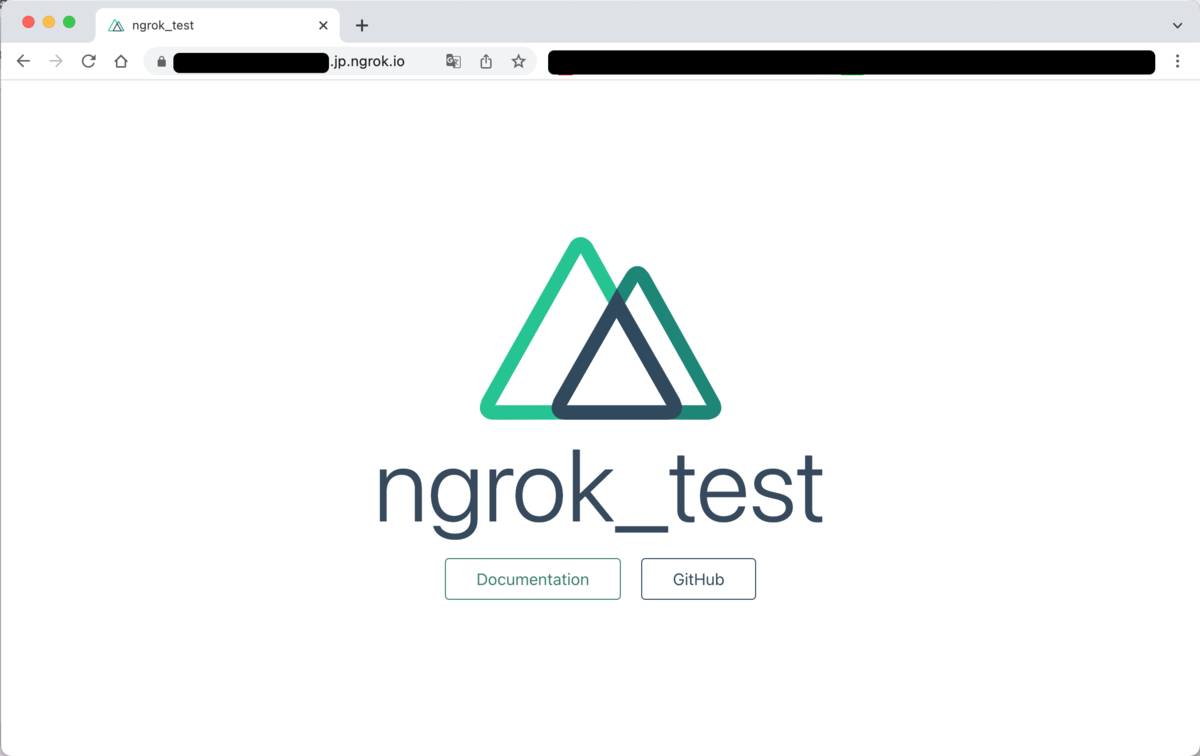The width and height of the screenshot is (1200, 756).
Task: Click the yellow minimize traffic light
Action: tap(48, 21)
